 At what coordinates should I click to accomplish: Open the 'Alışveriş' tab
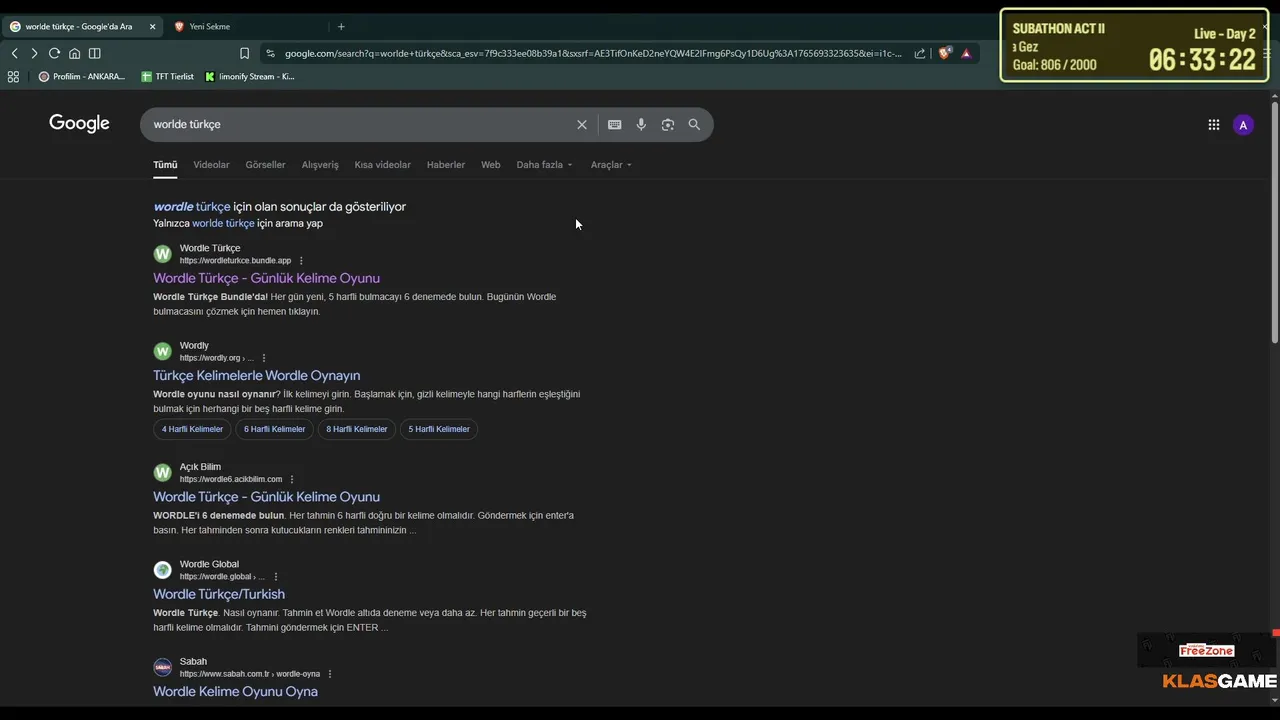pyautogui.click(x=320, y=164)
